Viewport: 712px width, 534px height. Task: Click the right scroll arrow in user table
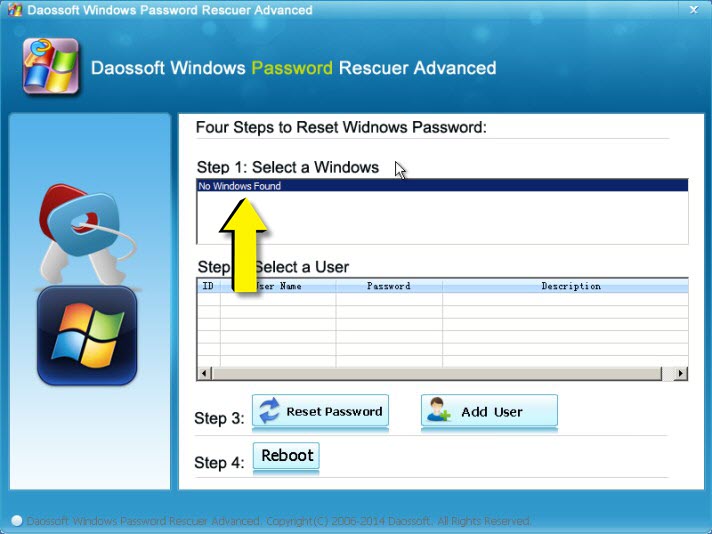pyautogui.click(x=680, y=373)
